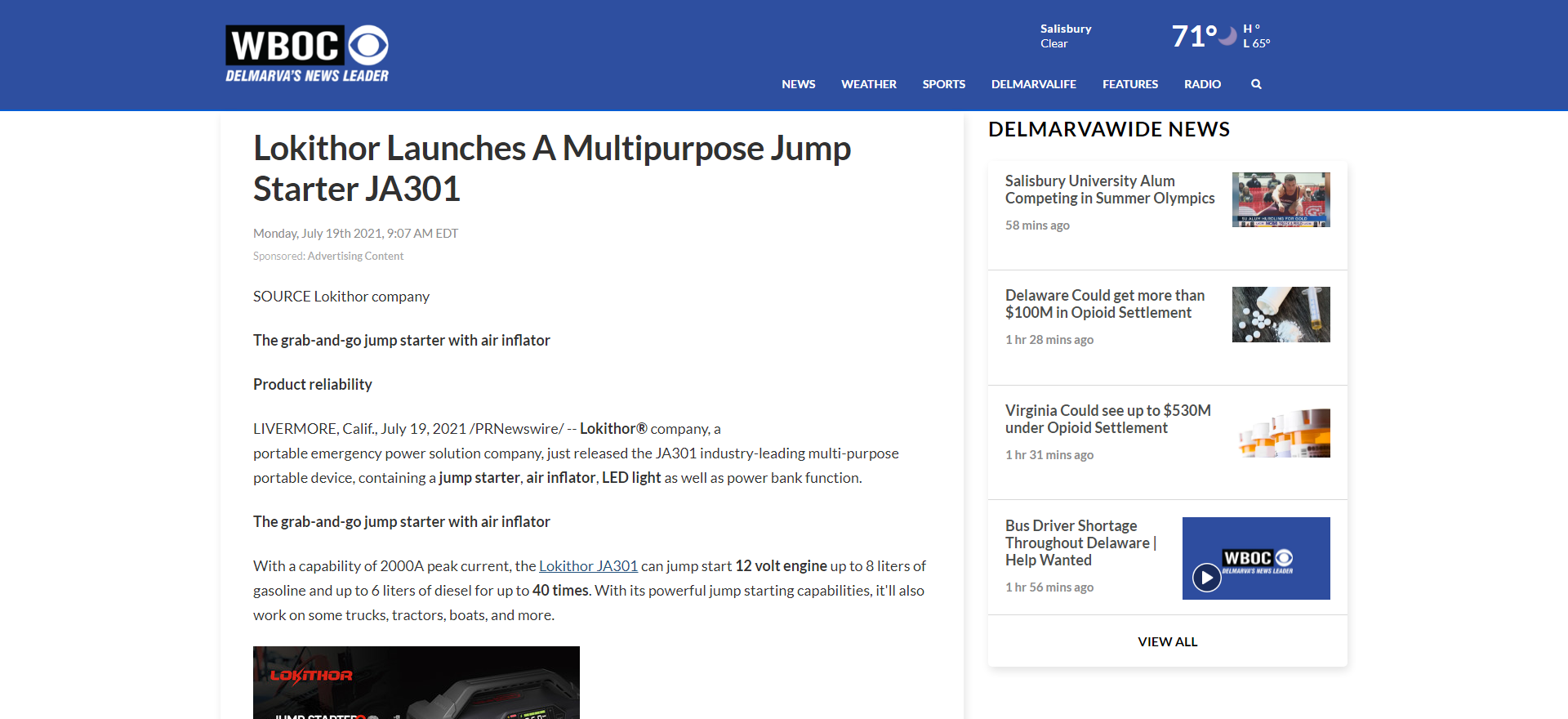
Task: Play the Bus Driver Shortage video
Action: 1206,578
